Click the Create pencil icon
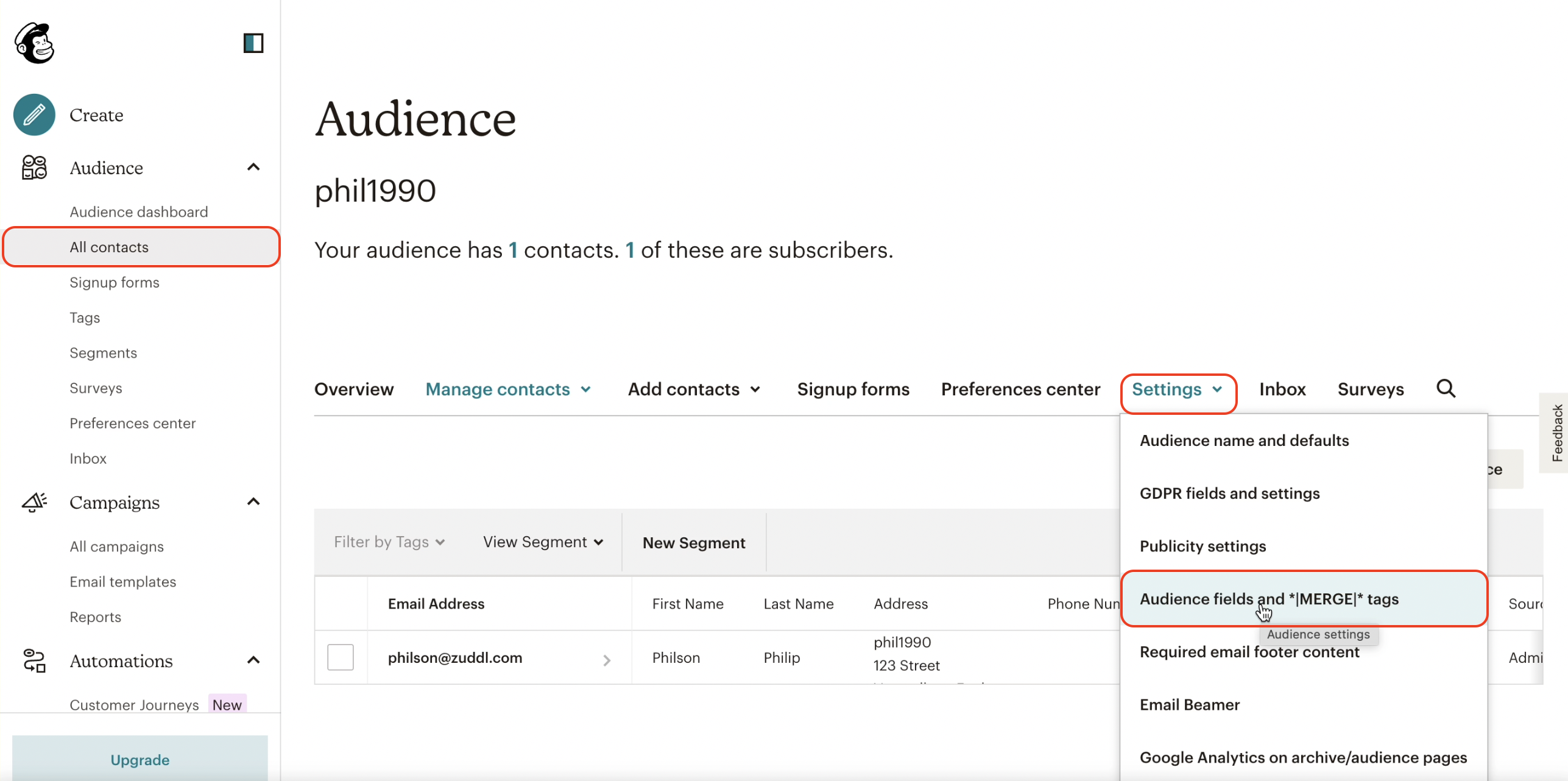The height and width of the screenshot is (781, 1568). [x=34, y=115]
